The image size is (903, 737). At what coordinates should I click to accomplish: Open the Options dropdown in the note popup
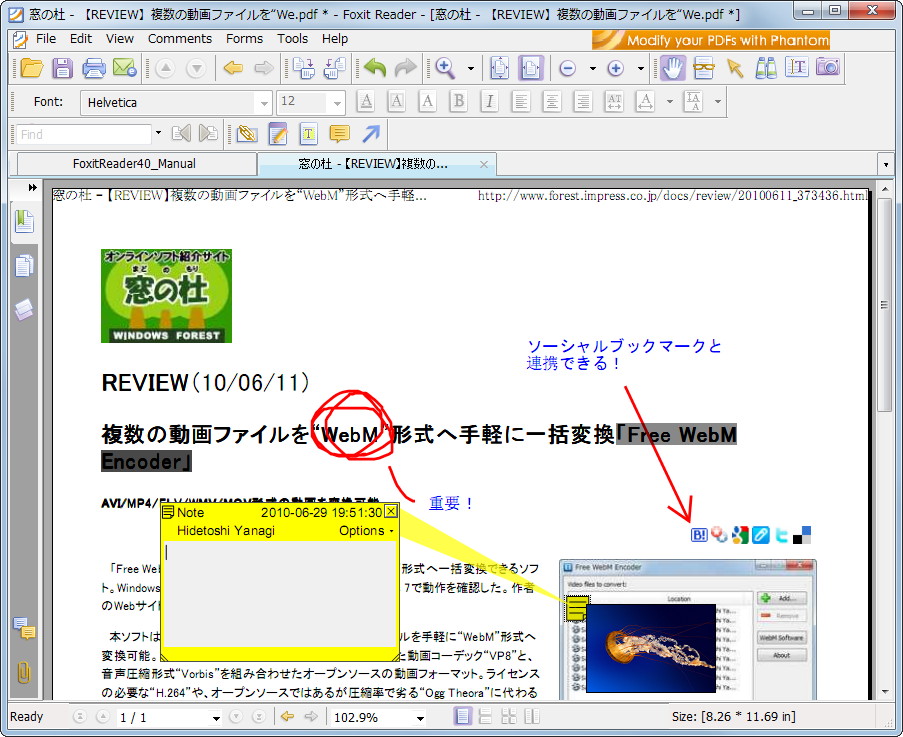pyautogui.click(x=363, y=531)
